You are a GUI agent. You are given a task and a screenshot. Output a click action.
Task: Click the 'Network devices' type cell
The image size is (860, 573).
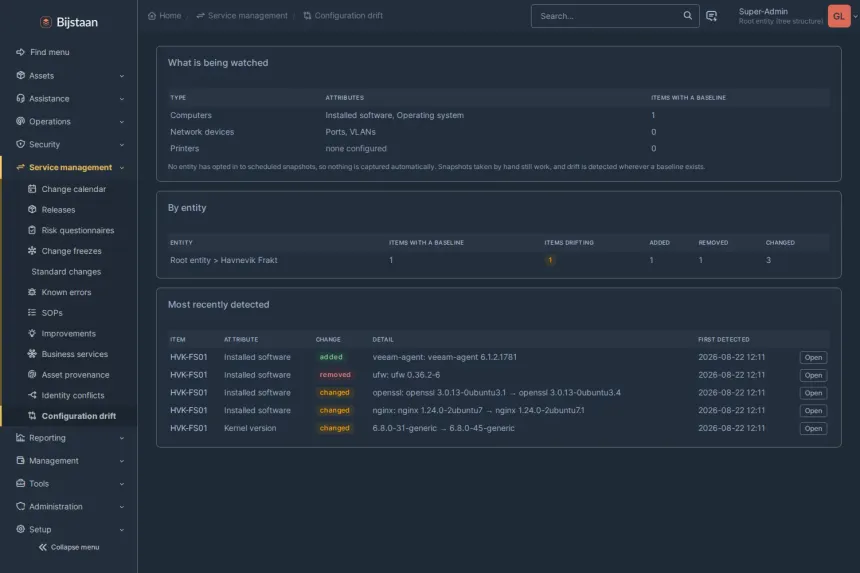pos(202,132)
